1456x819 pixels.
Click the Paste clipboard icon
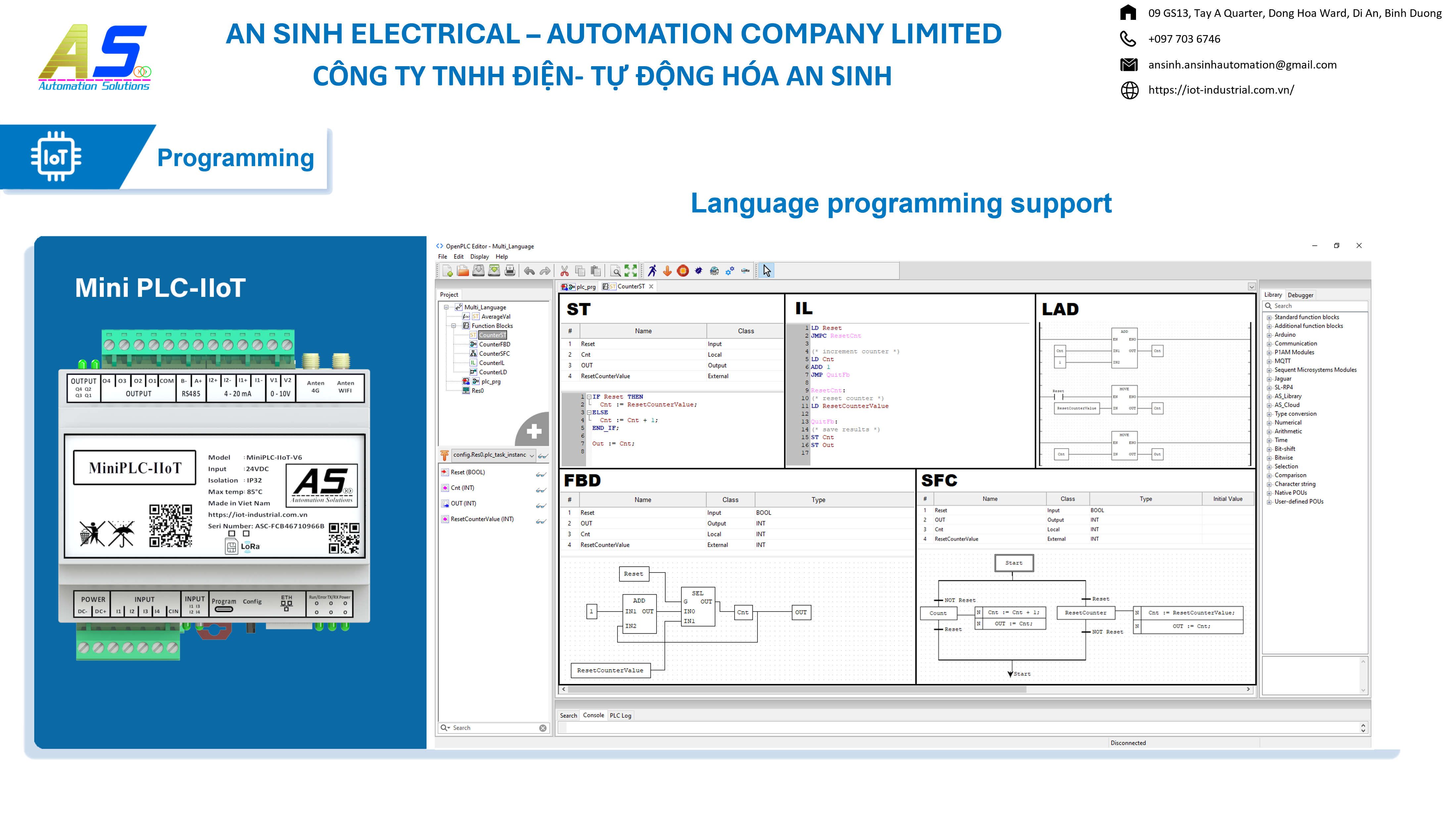[595, 271]
